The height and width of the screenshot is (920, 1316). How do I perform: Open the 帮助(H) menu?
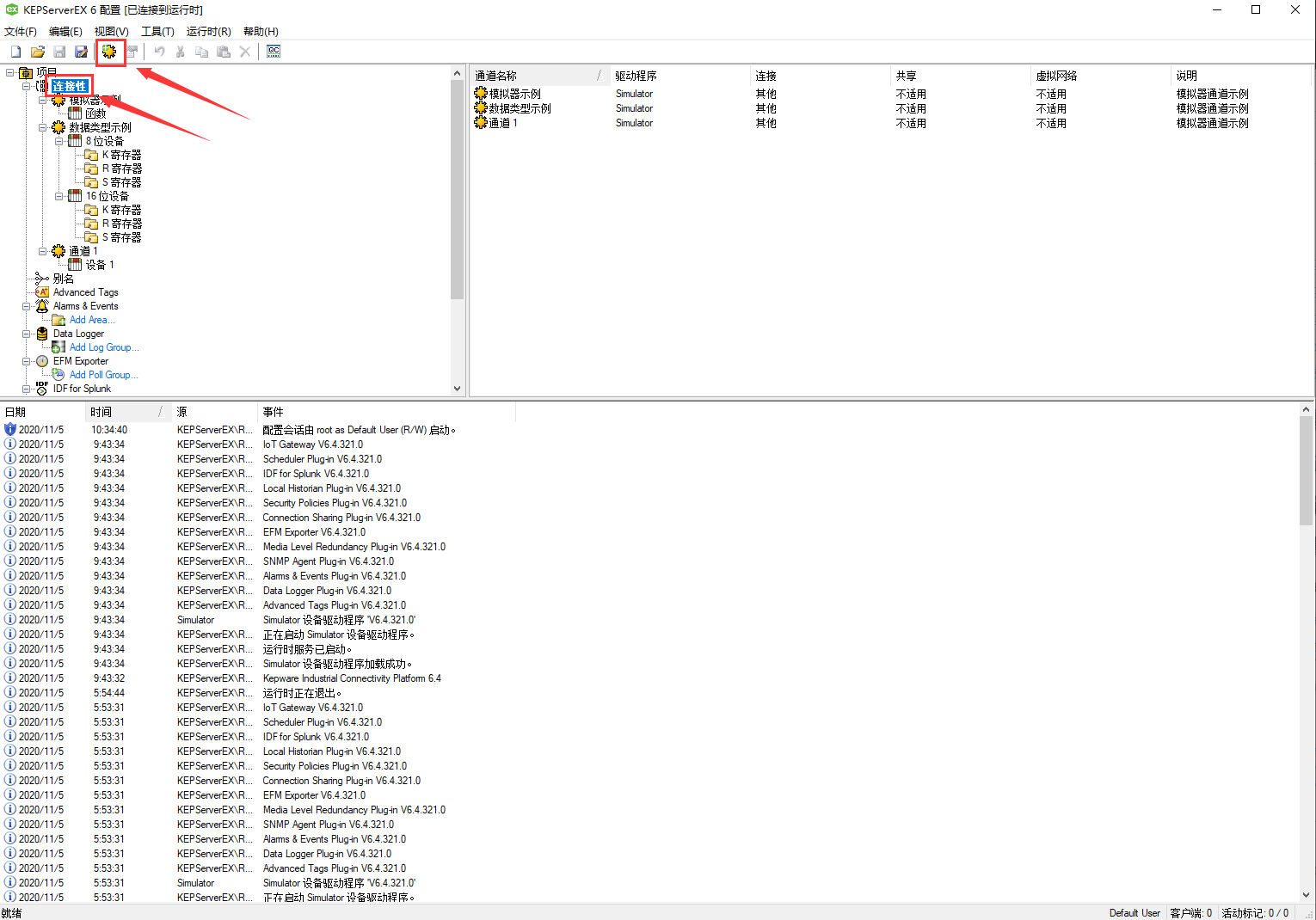point(261,31)
